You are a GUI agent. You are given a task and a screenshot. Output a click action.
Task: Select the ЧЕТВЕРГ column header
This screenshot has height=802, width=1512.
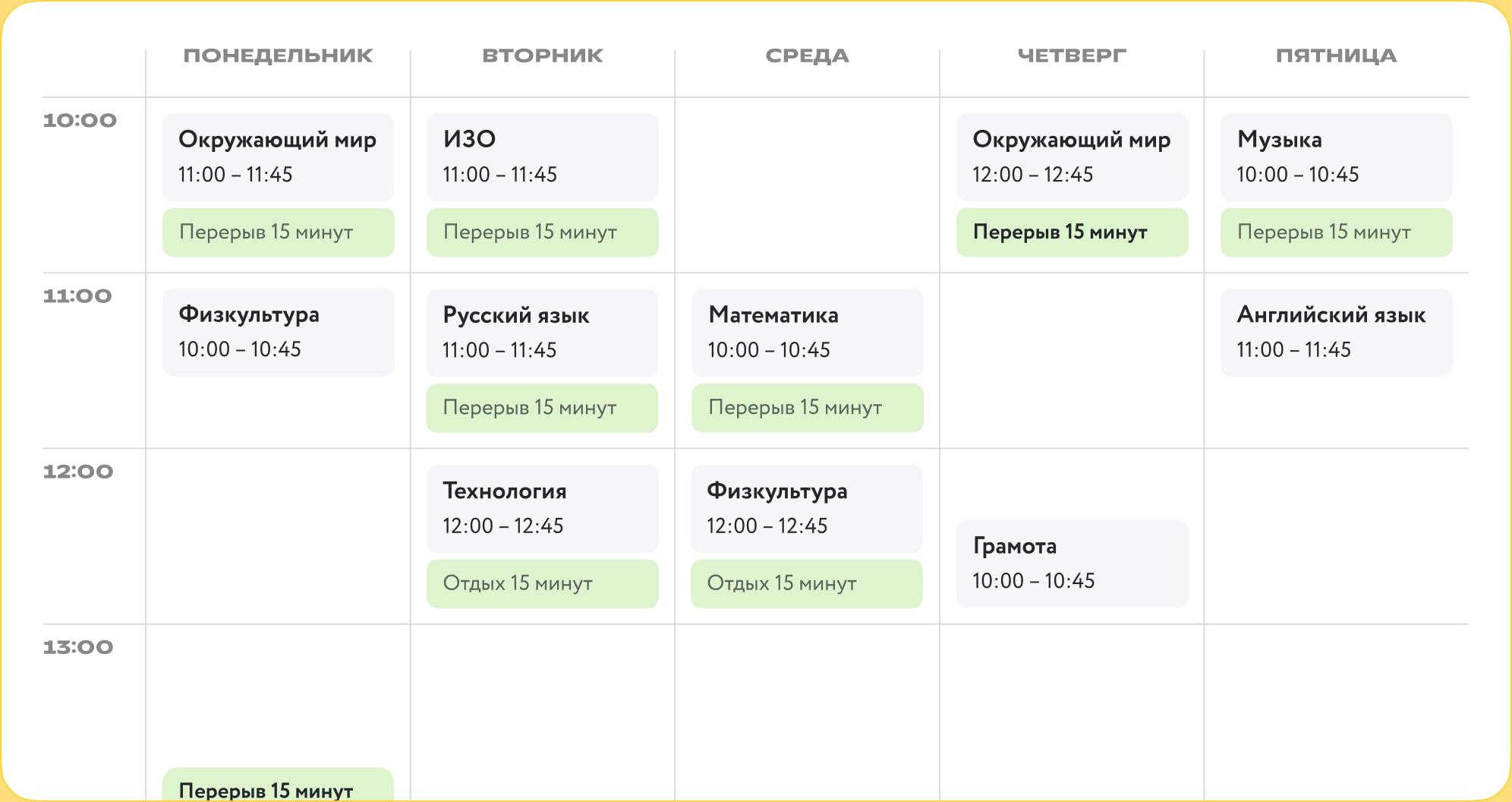pos(1073,55)
